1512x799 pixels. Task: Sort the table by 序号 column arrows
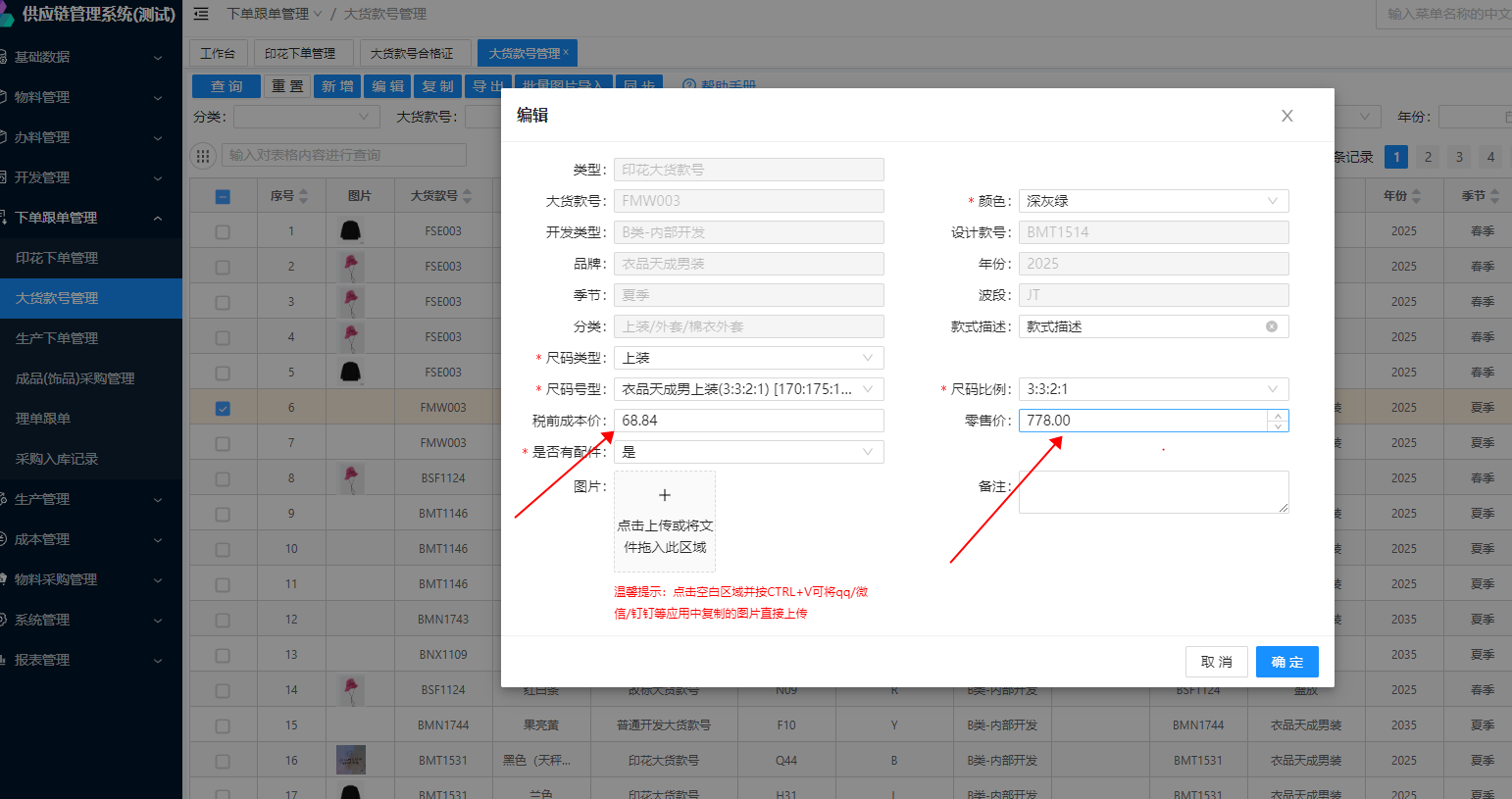[303, 196]
